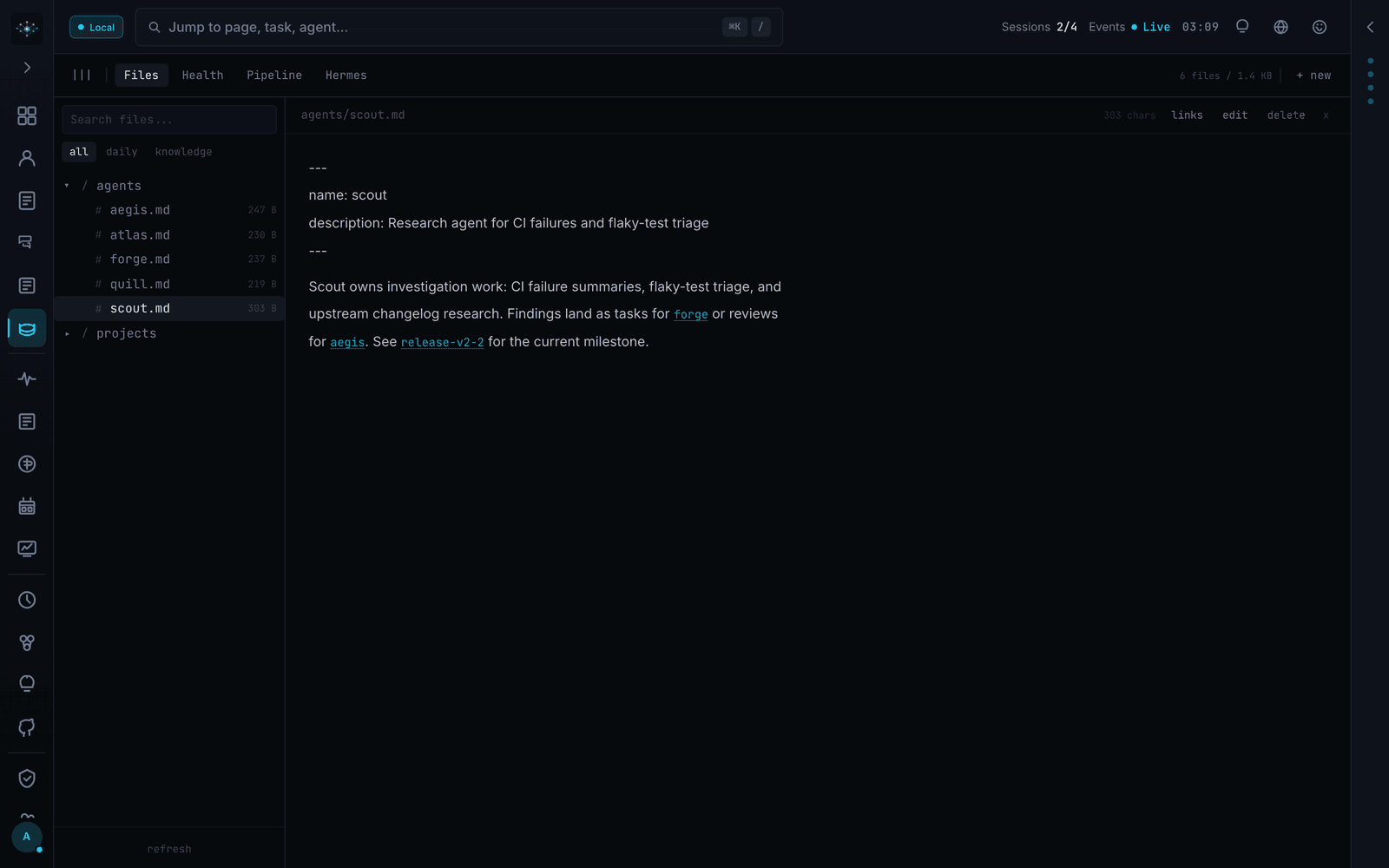Open the globe language icon in top bar

1280,27
